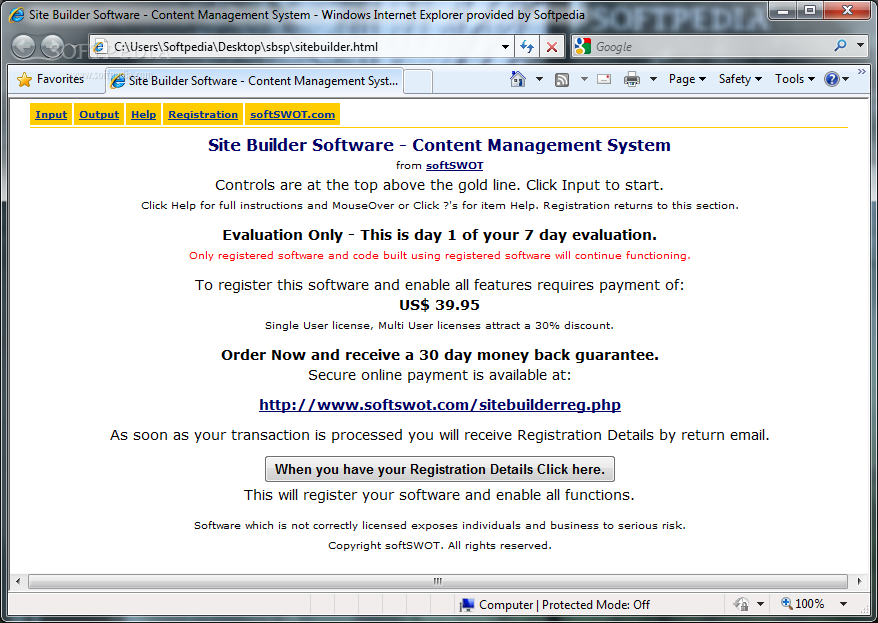Image resolution: width=878 pixels, height=623 pixels.
Task: Click the Google search provider icon
Action: tap(583, 46)
